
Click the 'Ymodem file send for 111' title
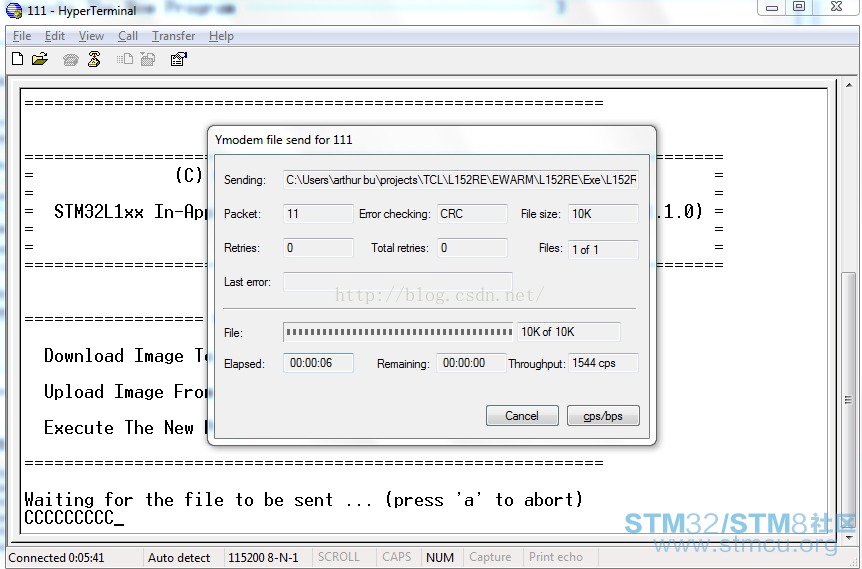tap(284, 140)
